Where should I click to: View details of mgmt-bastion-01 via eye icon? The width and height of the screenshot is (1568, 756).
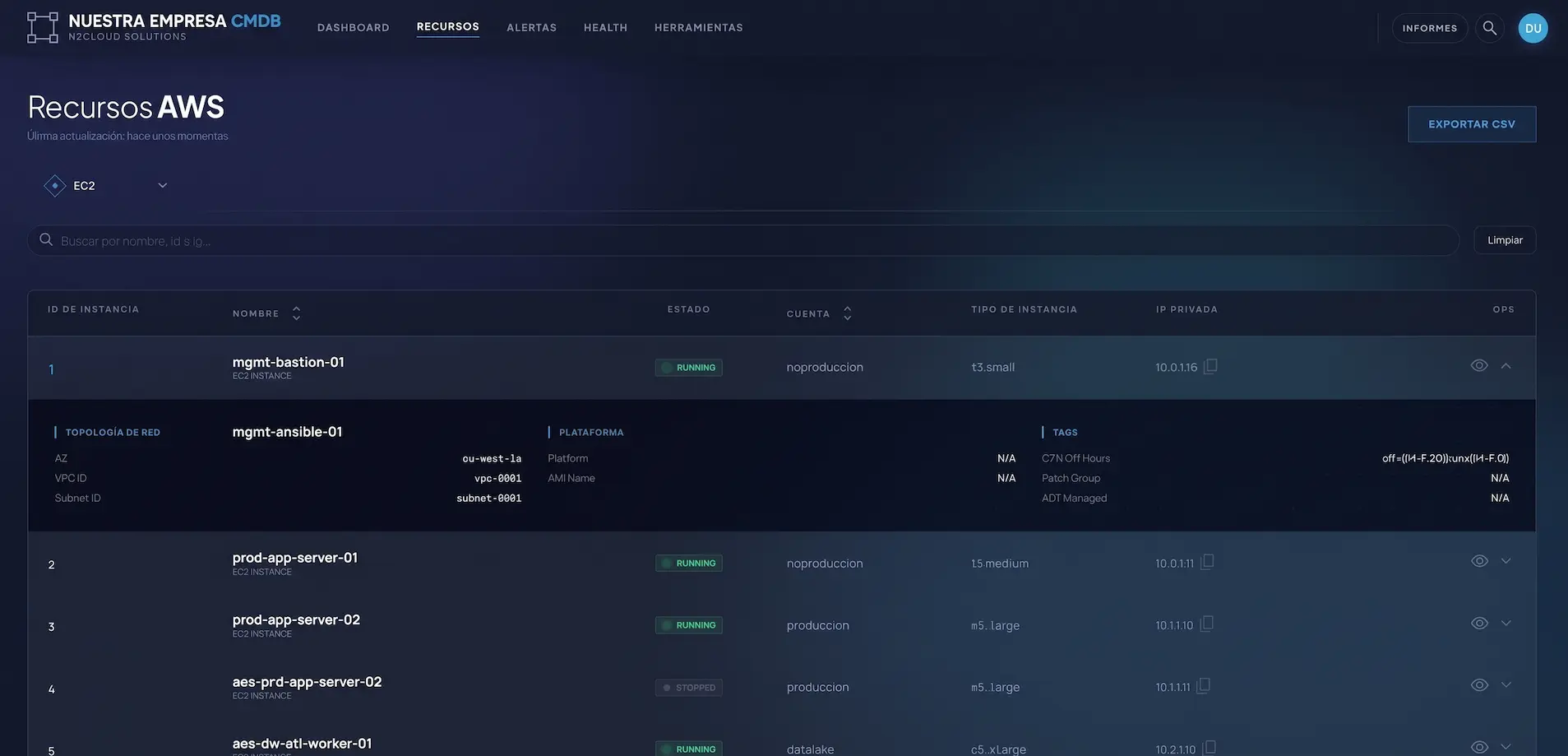point(1479,365)
